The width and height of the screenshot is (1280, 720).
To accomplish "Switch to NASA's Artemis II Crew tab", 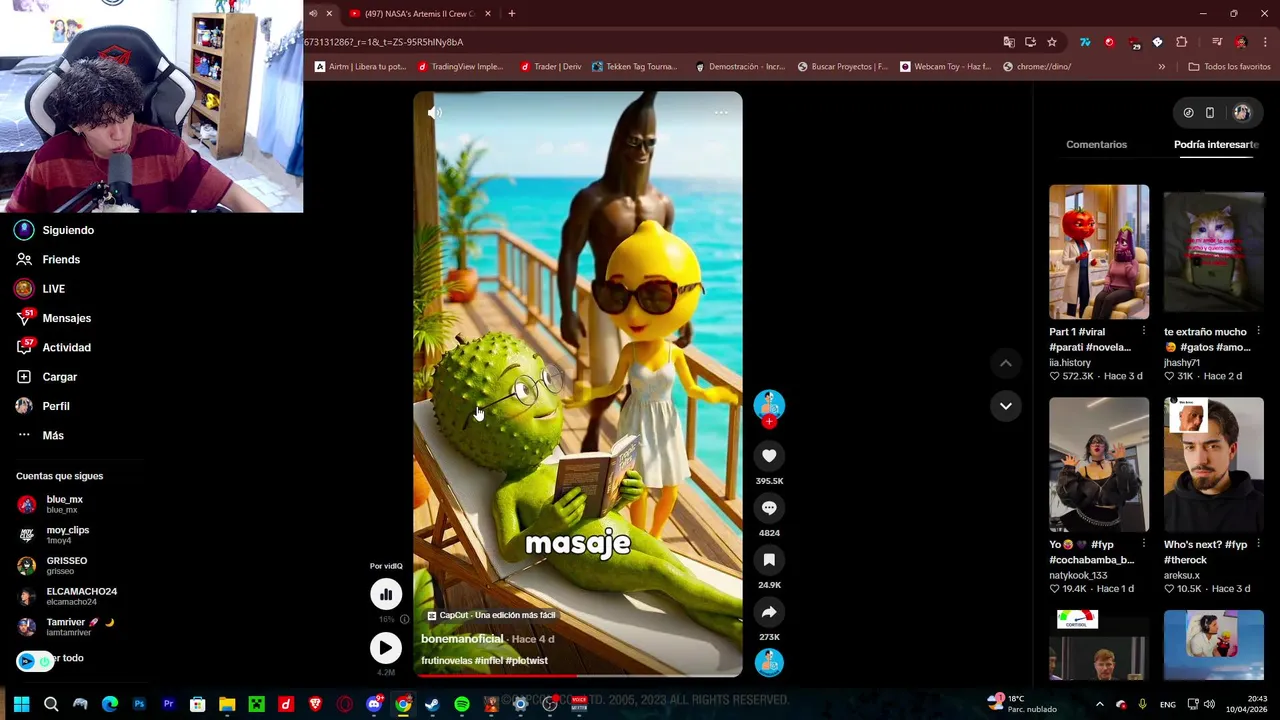I will point(420,14).
